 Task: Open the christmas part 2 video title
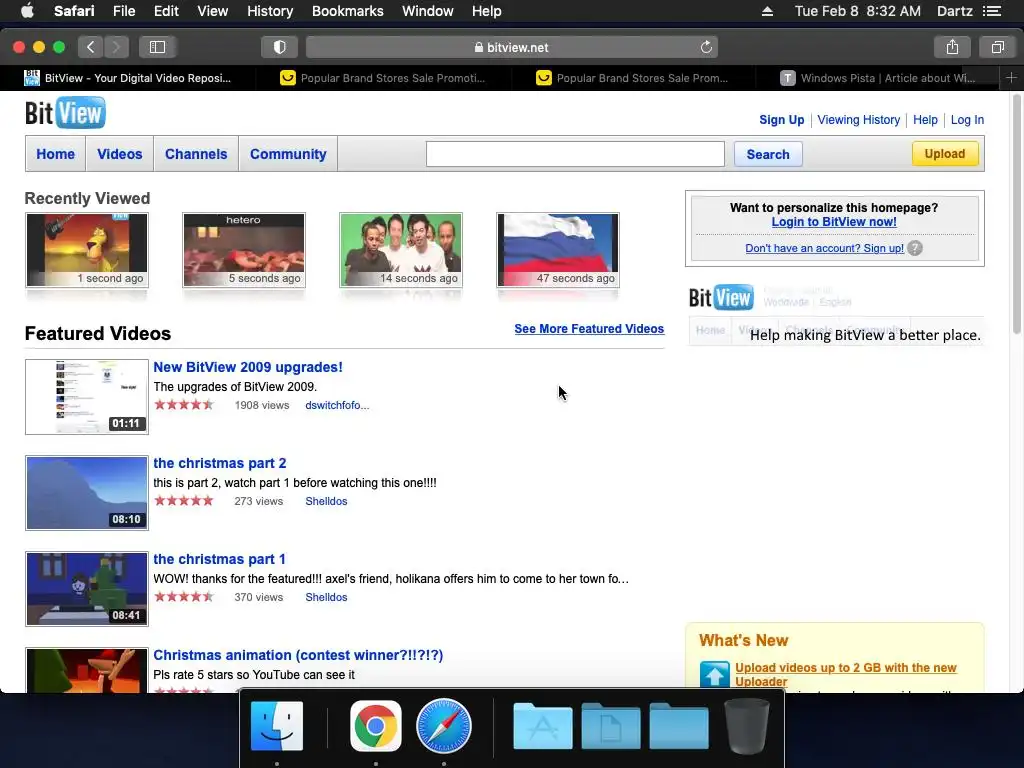click(x=219, y=463)
